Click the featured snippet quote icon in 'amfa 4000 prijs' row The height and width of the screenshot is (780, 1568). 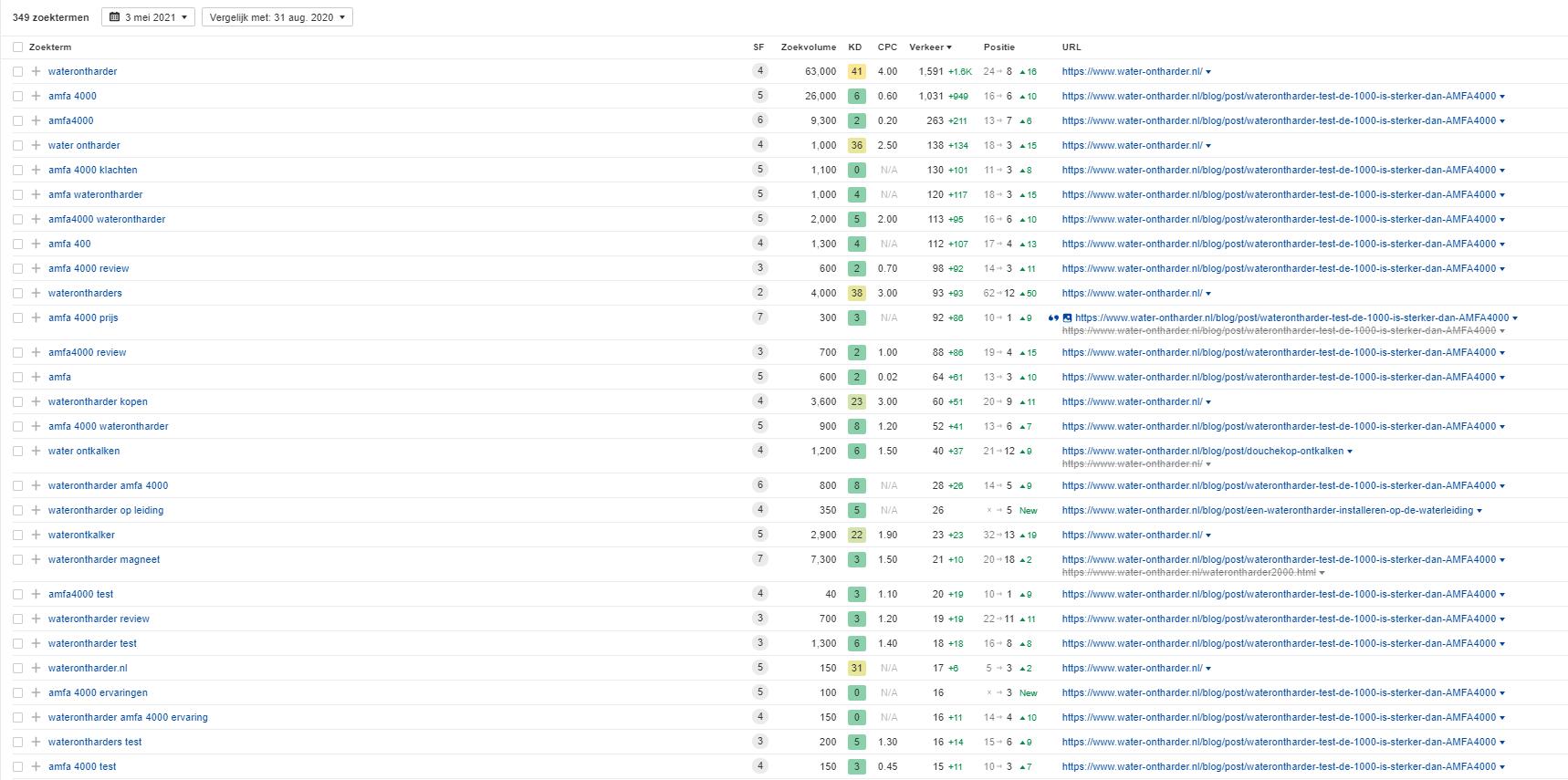[x=1053, y=317]
